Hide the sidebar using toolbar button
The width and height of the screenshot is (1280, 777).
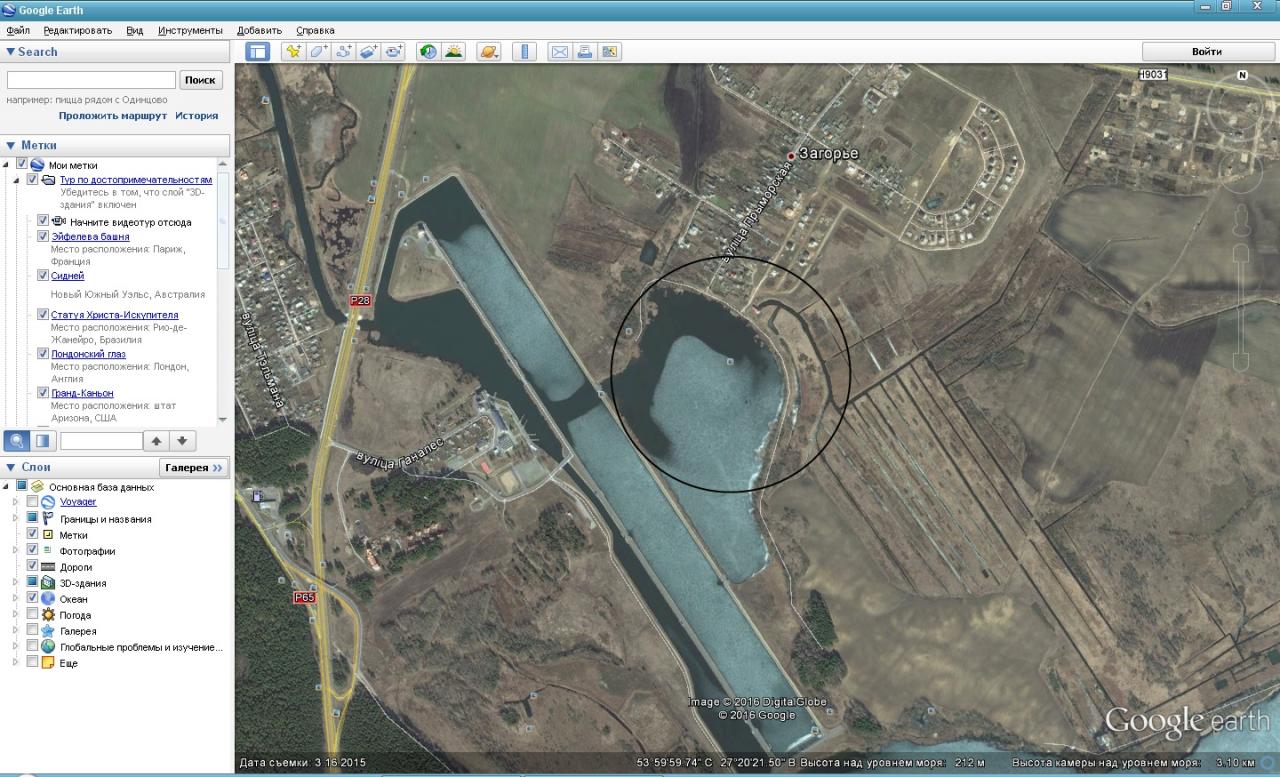click(x=258, y=52)
